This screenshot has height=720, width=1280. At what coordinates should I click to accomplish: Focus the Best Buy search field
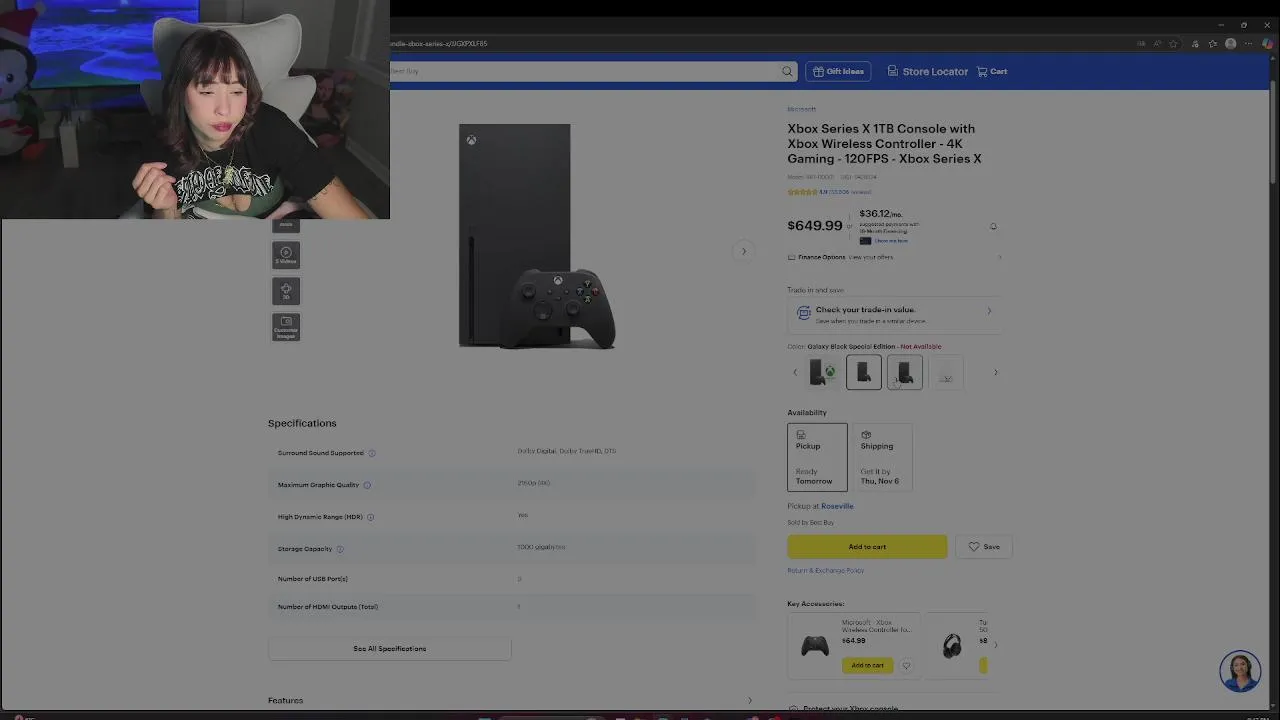tap(585, 71)
